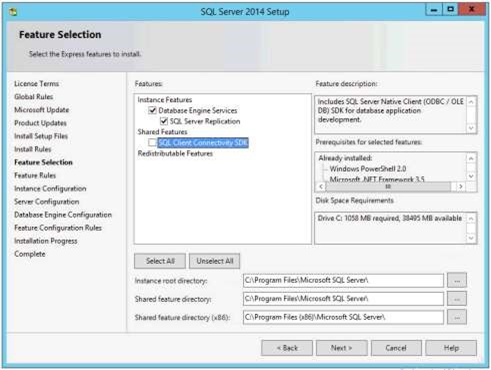Viewport: 491px width, 370px height.
Task: Select the SQL Client Connectivity SDK label
Action: tap(203, 143)
